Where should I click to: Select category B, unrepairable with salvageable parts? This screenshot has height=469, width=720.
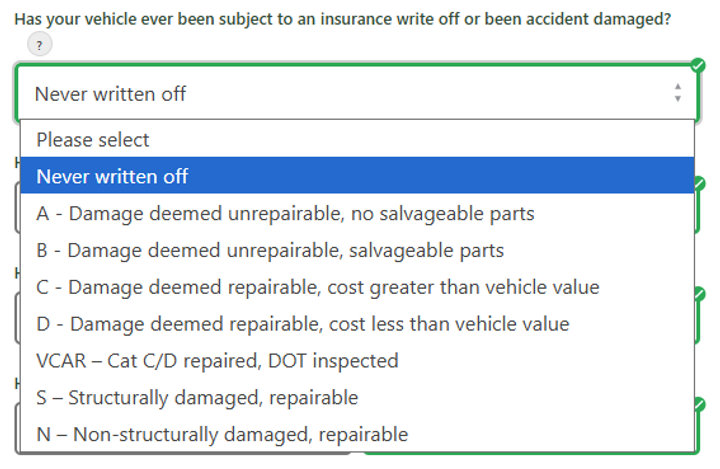270,250
